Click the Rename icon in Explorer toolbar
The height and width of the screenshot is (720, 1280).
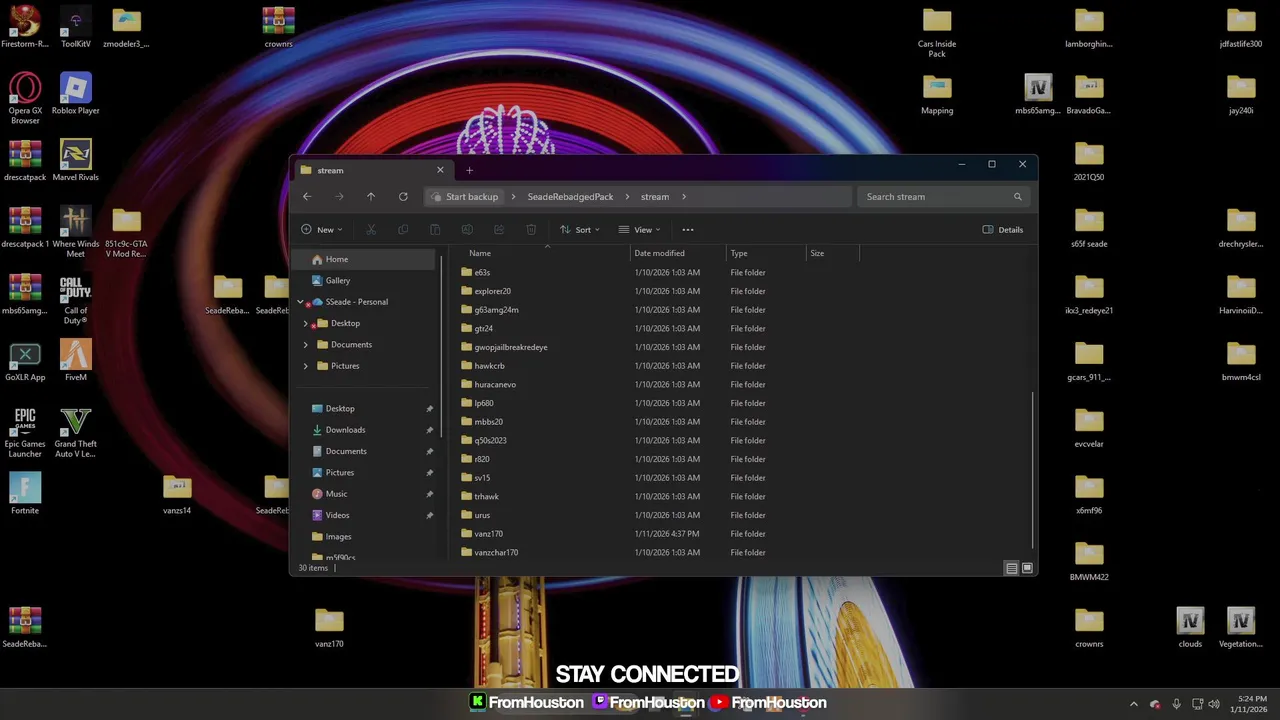coord(467,230)
